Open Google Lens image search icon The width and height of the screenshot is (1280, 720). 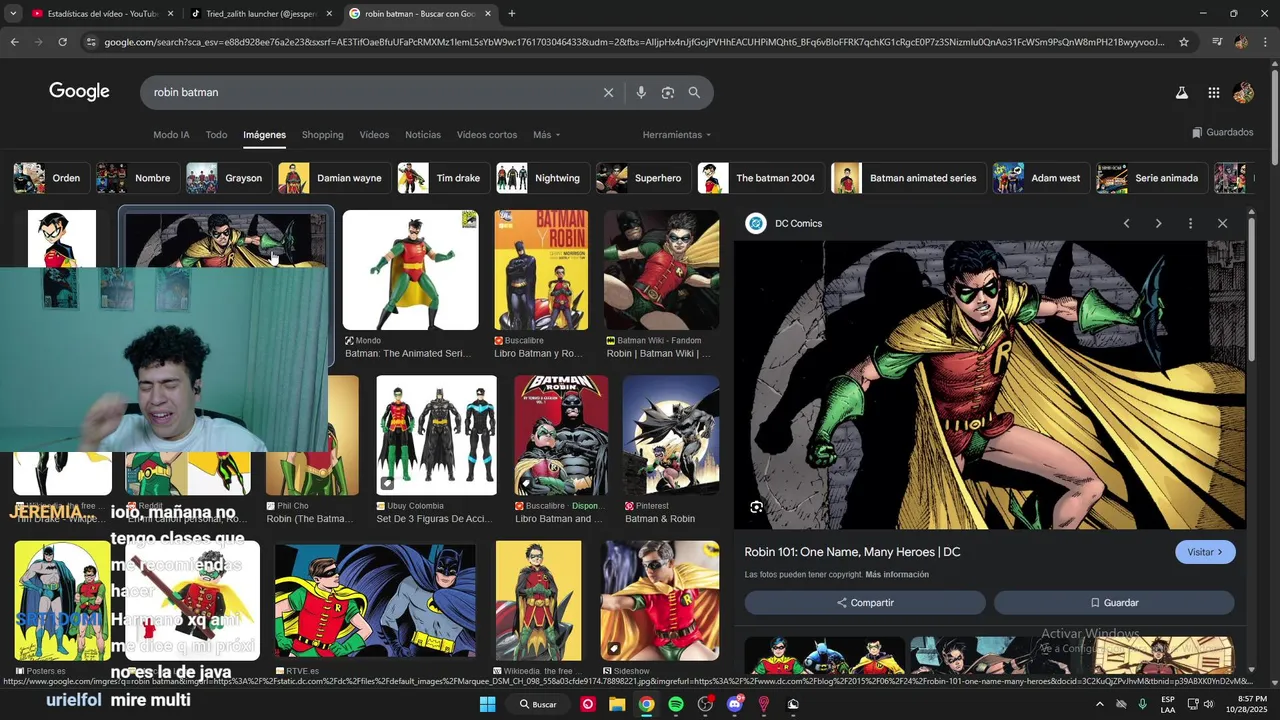tap(667, 92)
